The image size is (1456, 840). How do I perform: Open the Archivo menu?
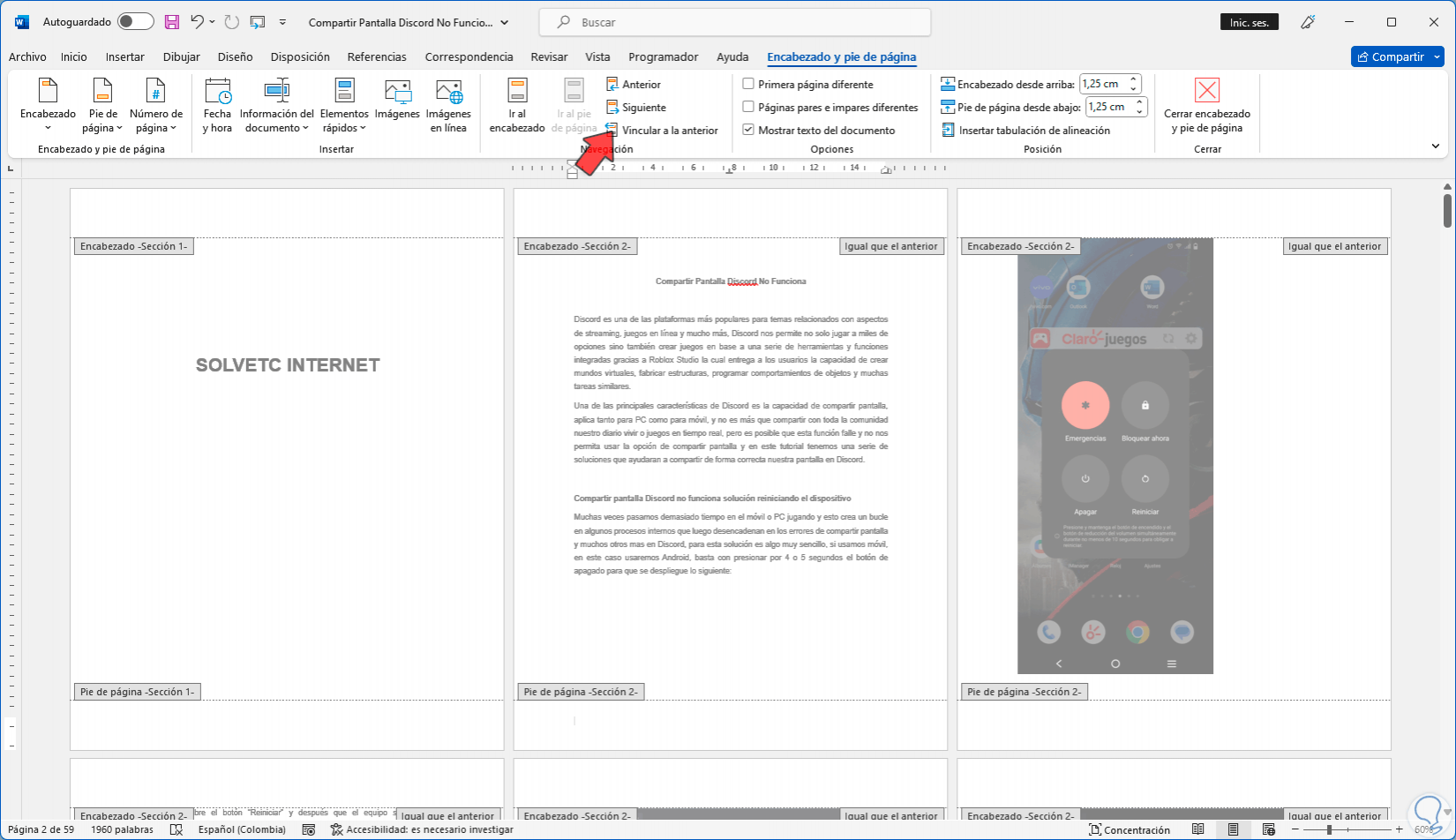click(x=27, y=57)
